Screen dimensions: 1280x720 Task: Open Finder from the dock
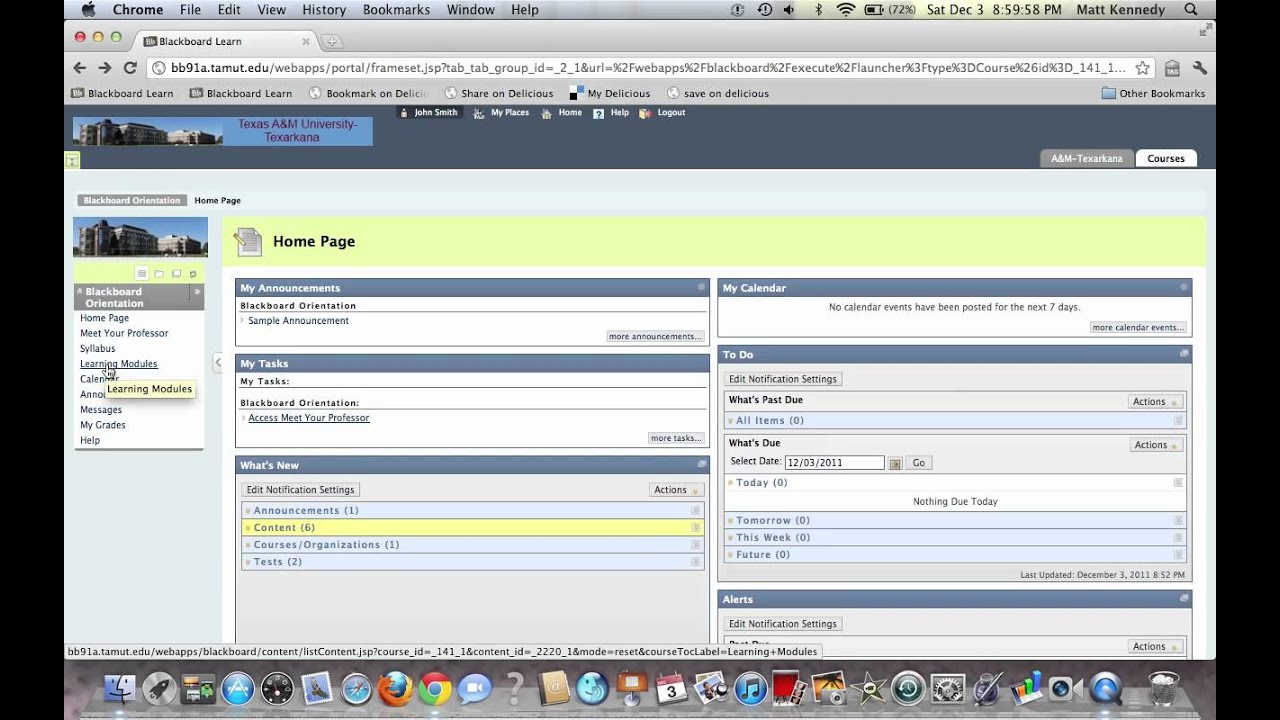pyautogui.click(x=120, y=688)
